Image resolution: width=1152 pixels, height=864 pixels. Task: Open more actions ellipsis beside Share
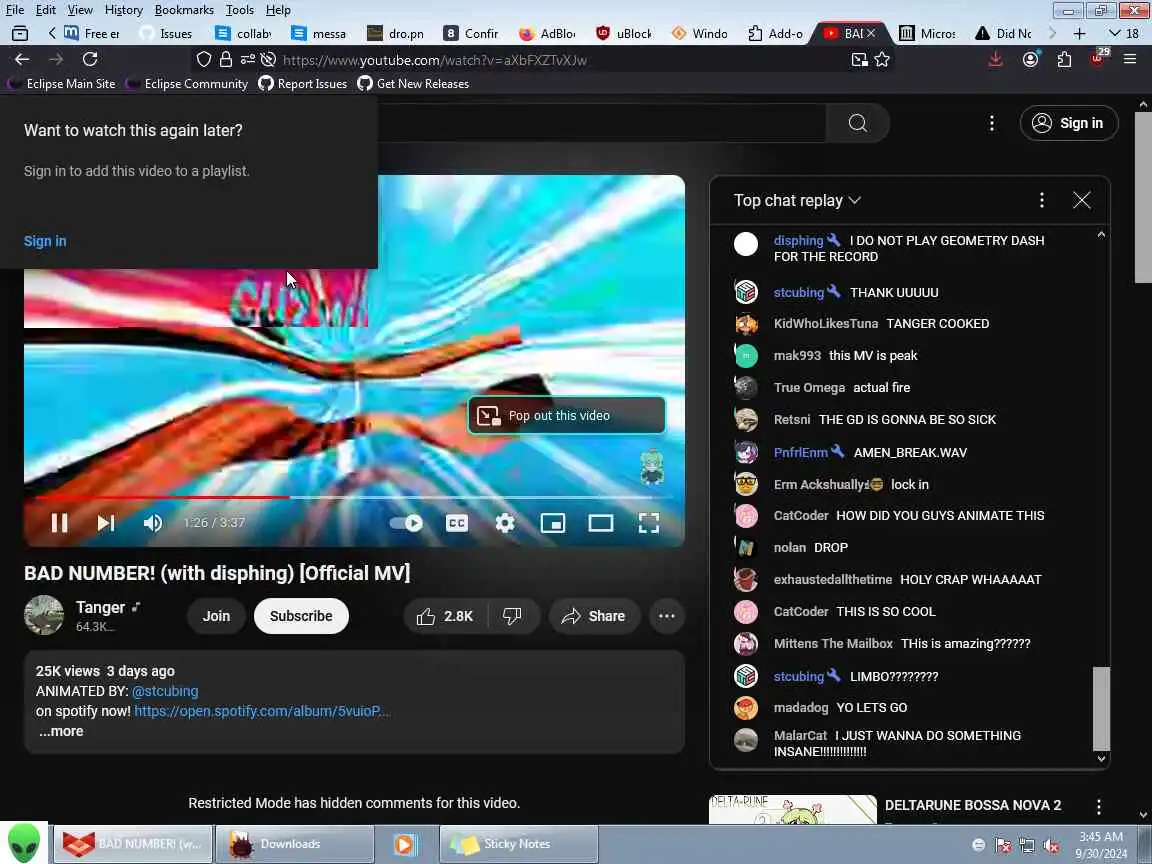(x=666, y=616)
